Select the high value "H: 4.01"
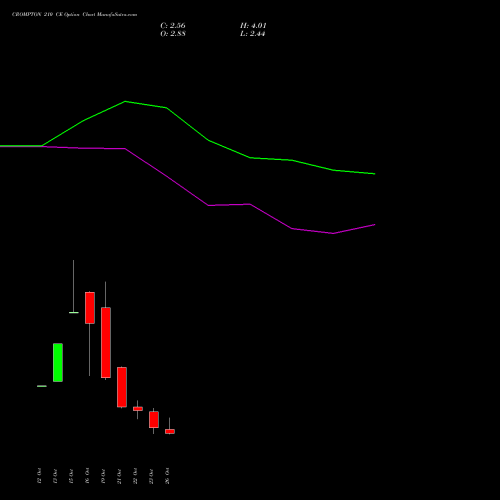500x500 pixels. 253,26
